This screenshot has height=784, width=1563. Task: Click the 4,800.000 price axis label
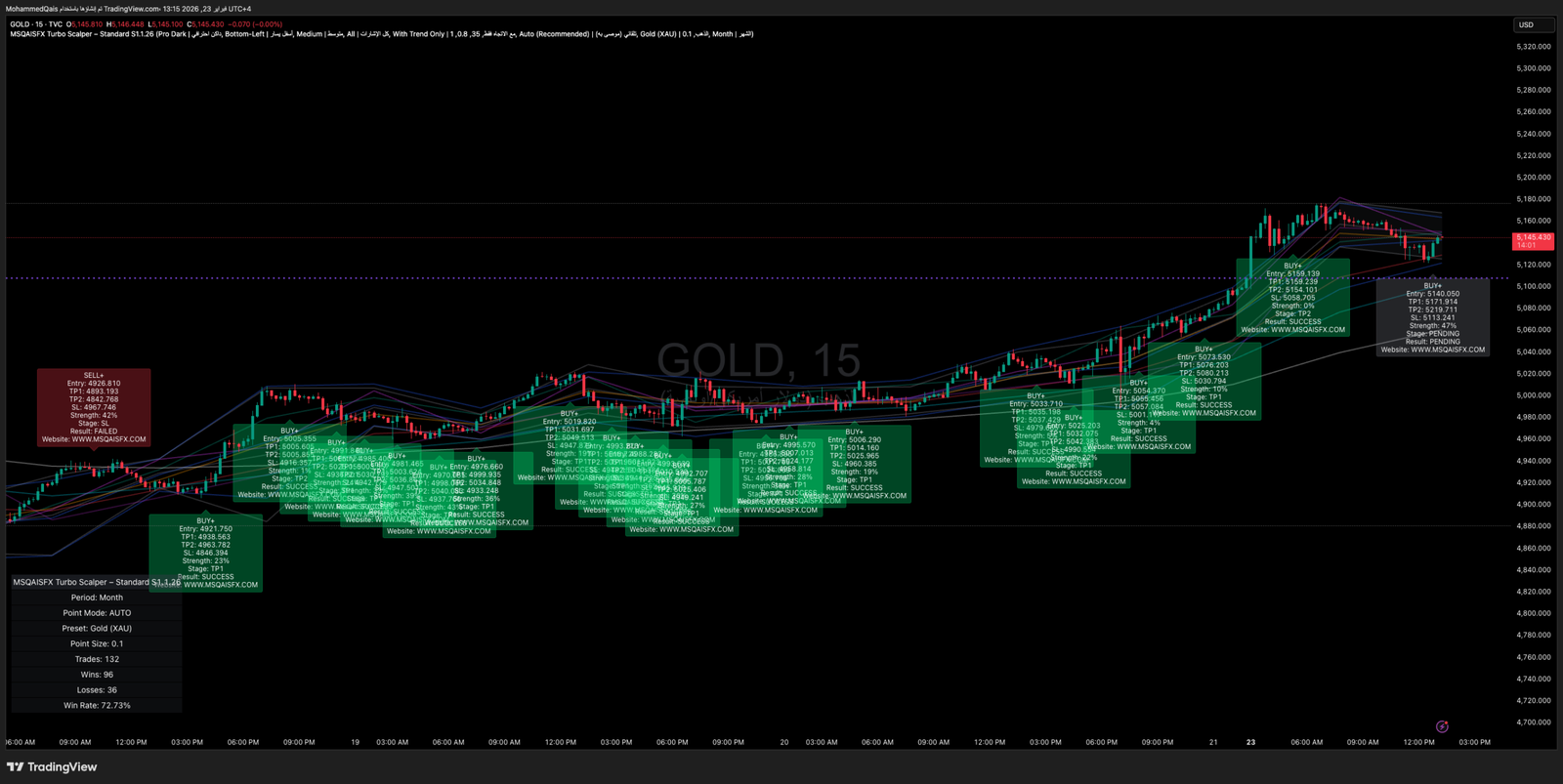point(1534,613)
